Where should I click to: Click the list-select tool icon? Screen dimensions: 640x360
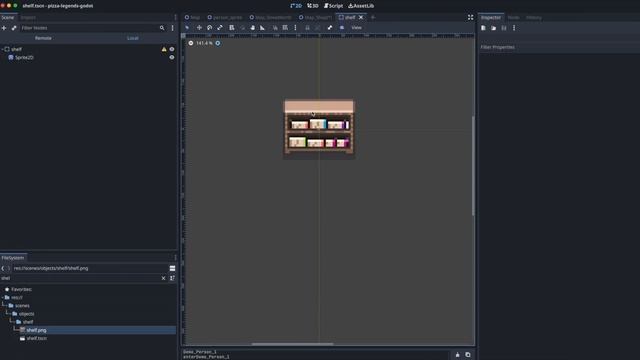tap(231, 28)
